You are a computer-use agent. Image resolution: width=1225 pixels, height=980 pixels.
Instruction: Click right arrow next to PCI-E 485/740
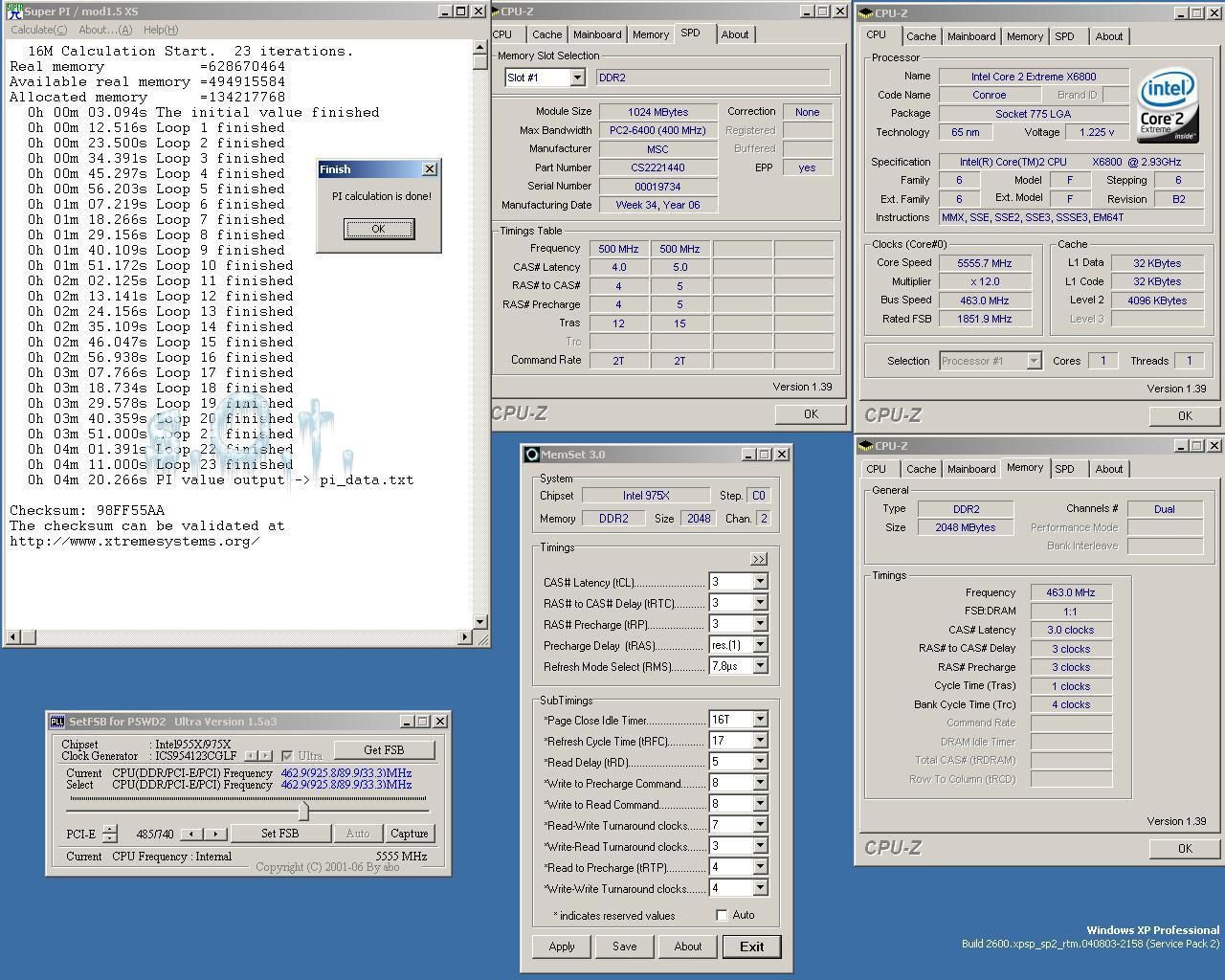(216, 834)
